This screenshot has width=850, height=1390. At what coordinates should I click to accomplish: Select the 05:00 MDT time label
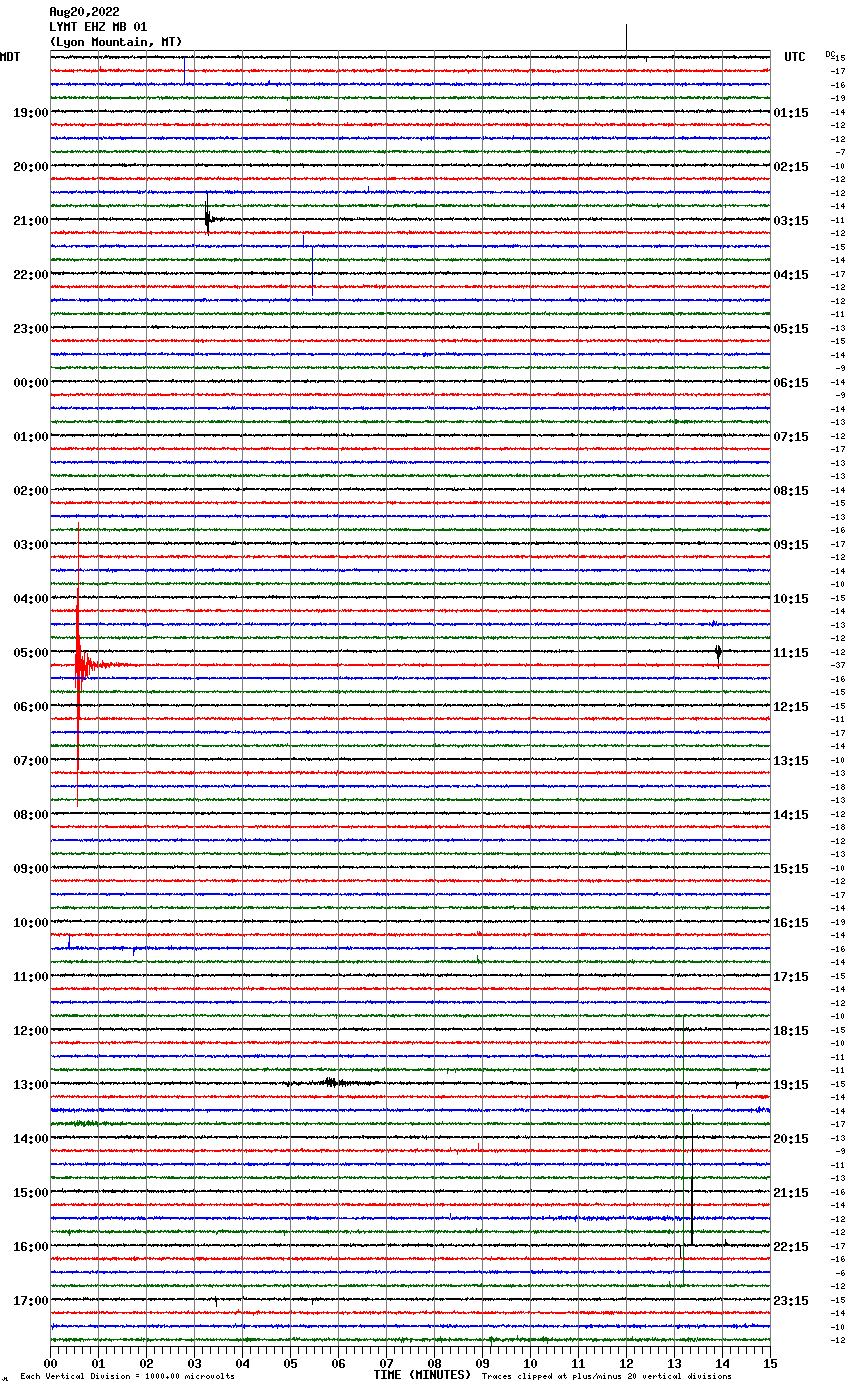tap(30, 652)
